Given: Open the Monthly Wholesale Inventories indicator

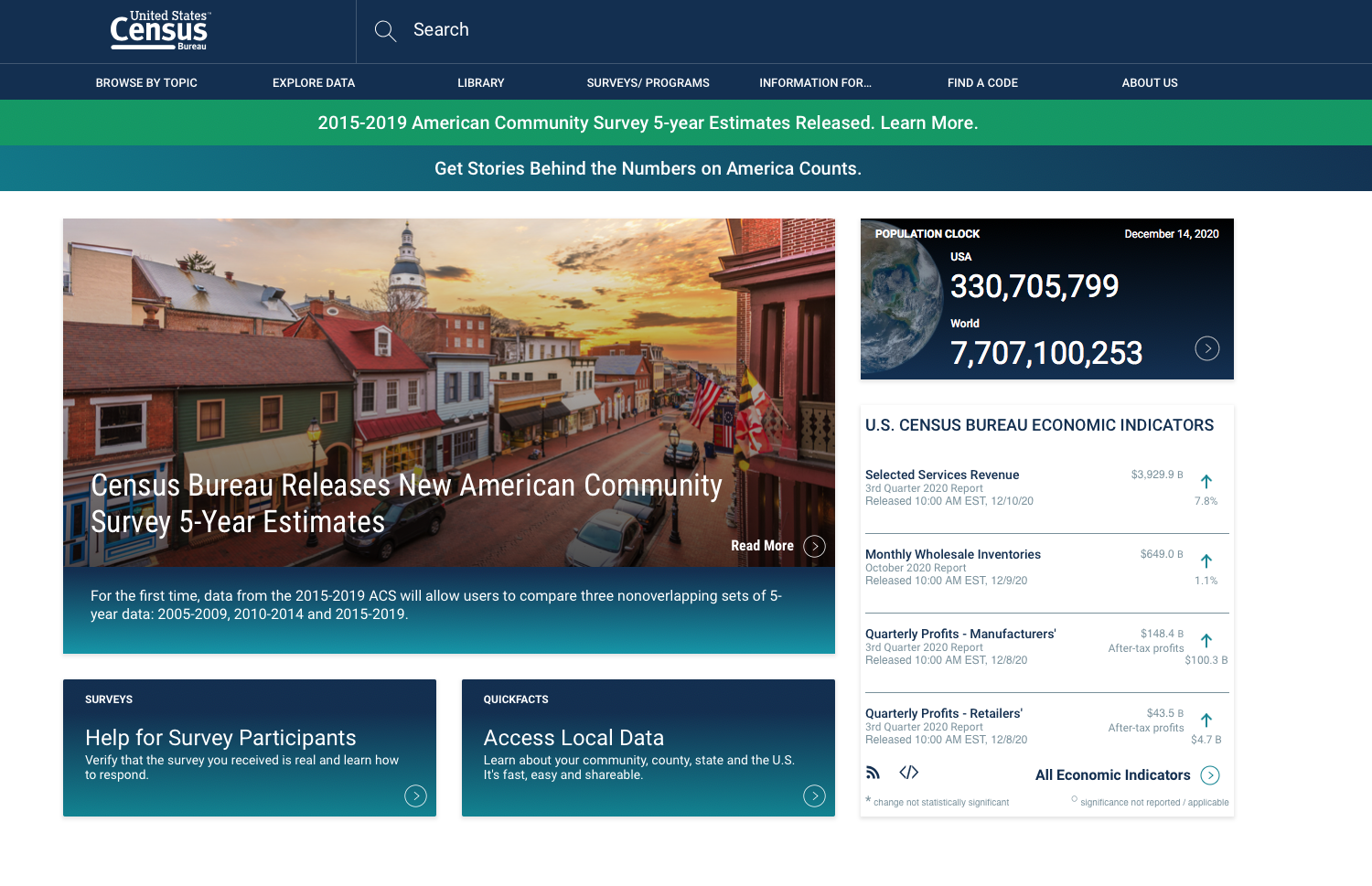Looking at the screenshot, I should tap(953, 554).
